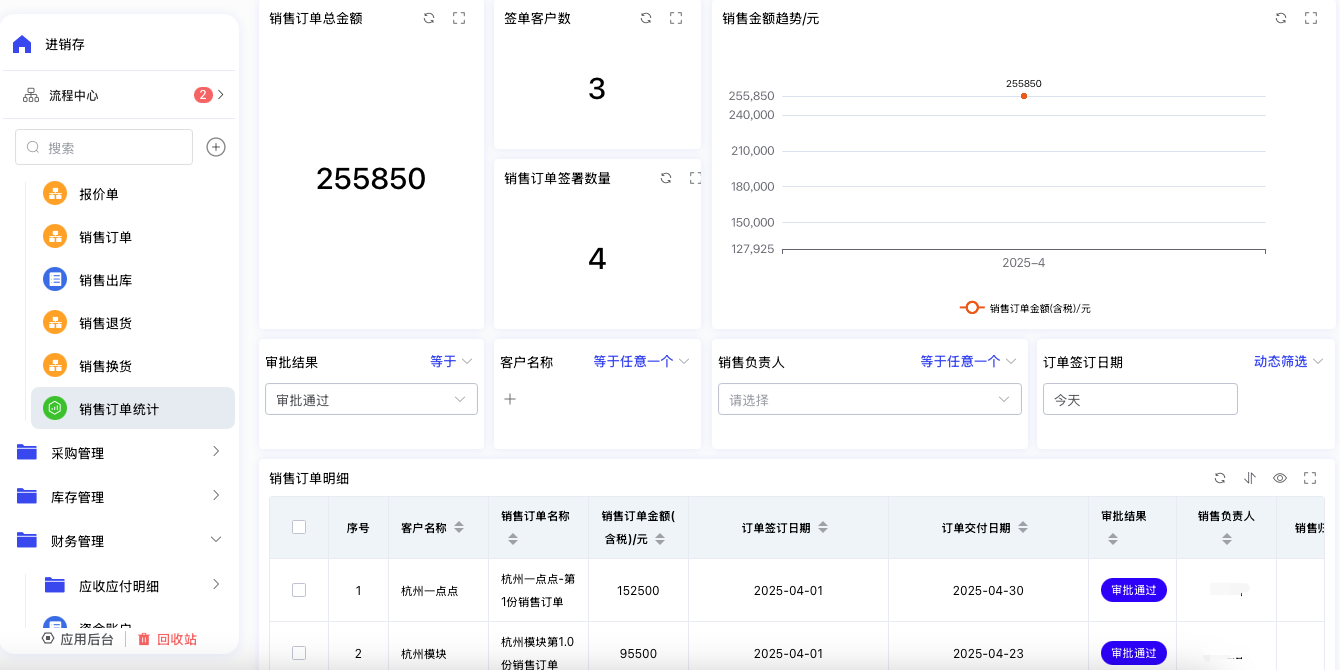
Task: Click the blue 销售出库 icon
Action: click(x=55, y=280)
